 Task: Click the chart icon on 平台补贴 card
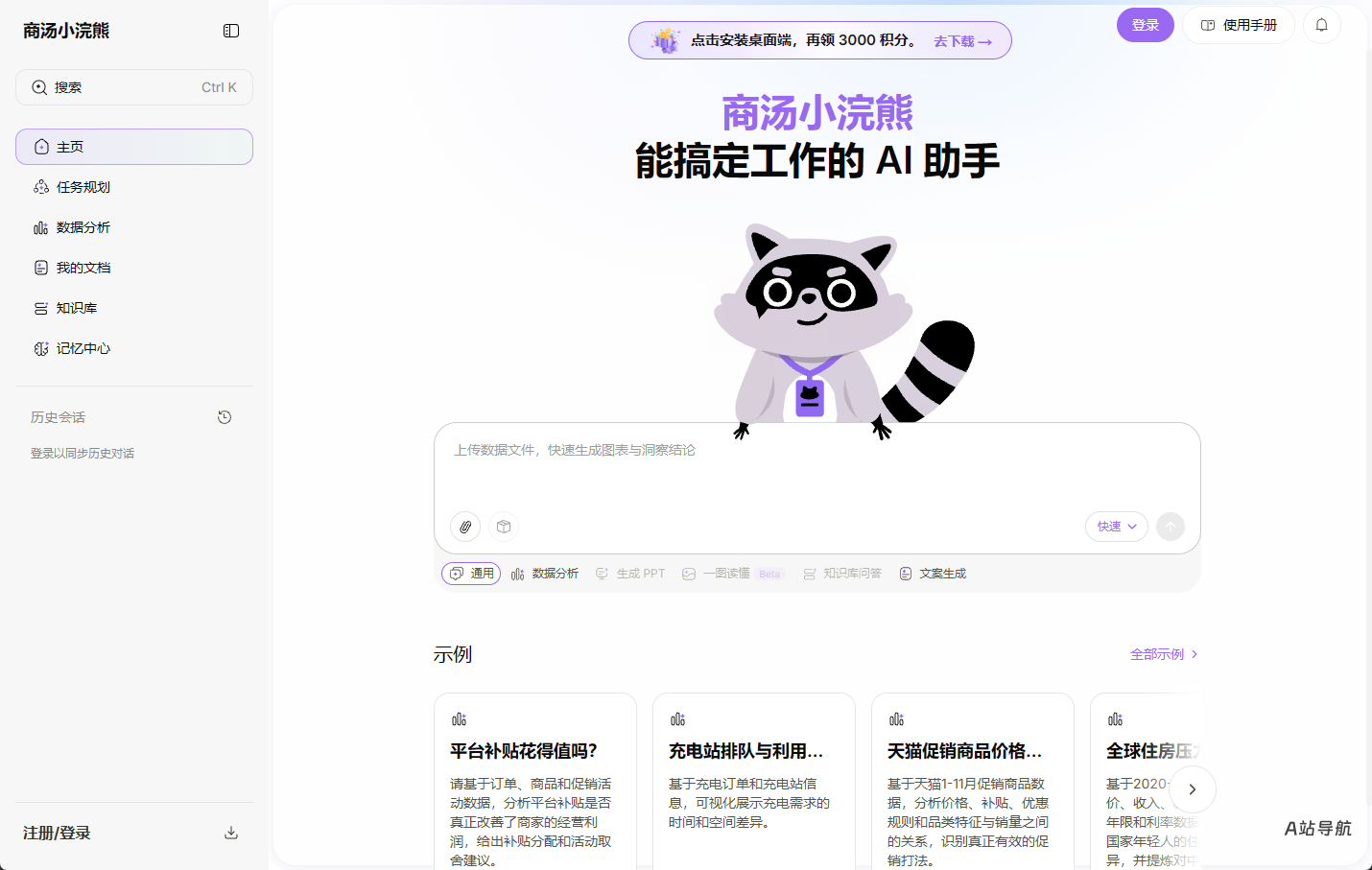459,719
